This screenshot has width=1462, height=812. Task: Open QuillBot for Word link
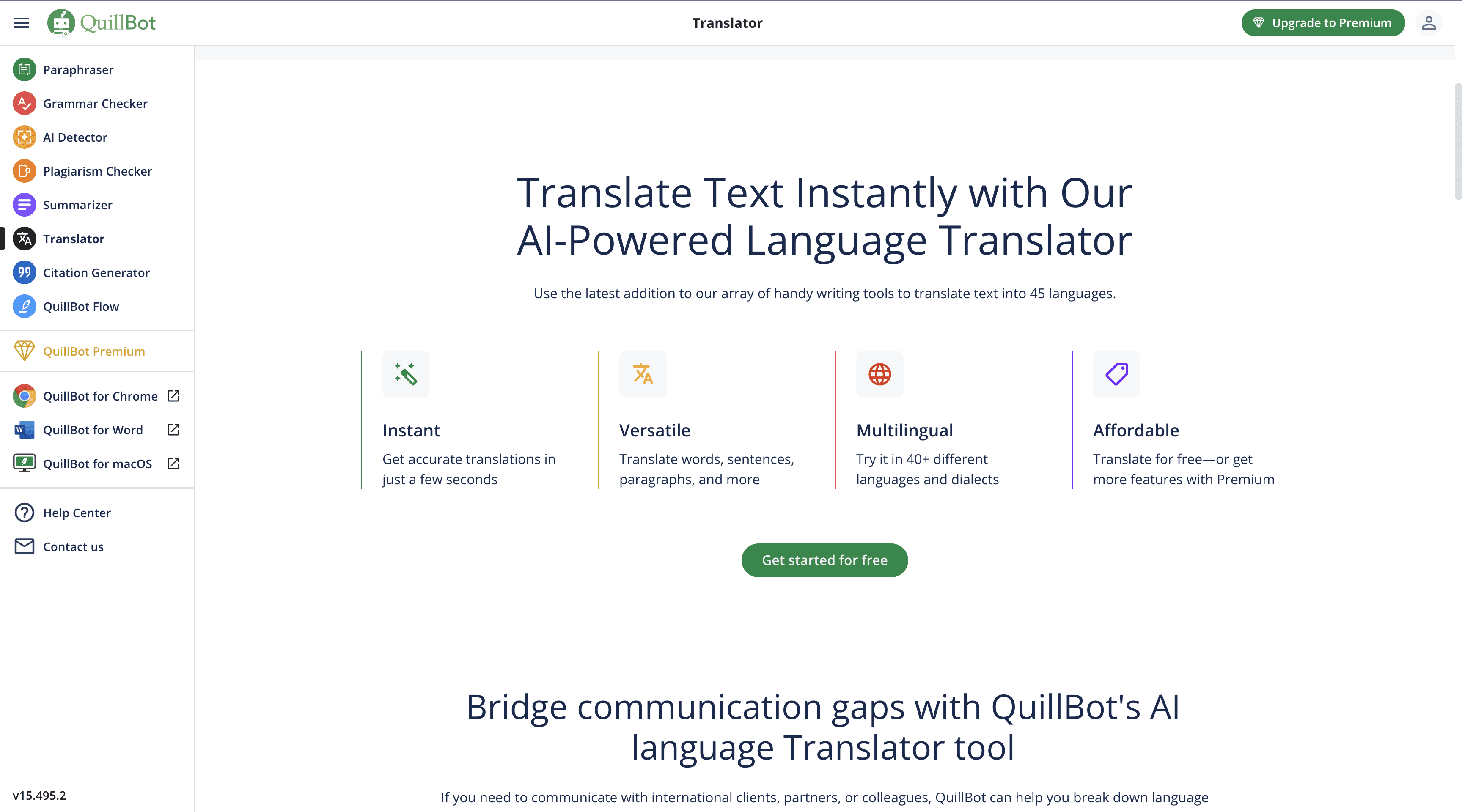93,430
